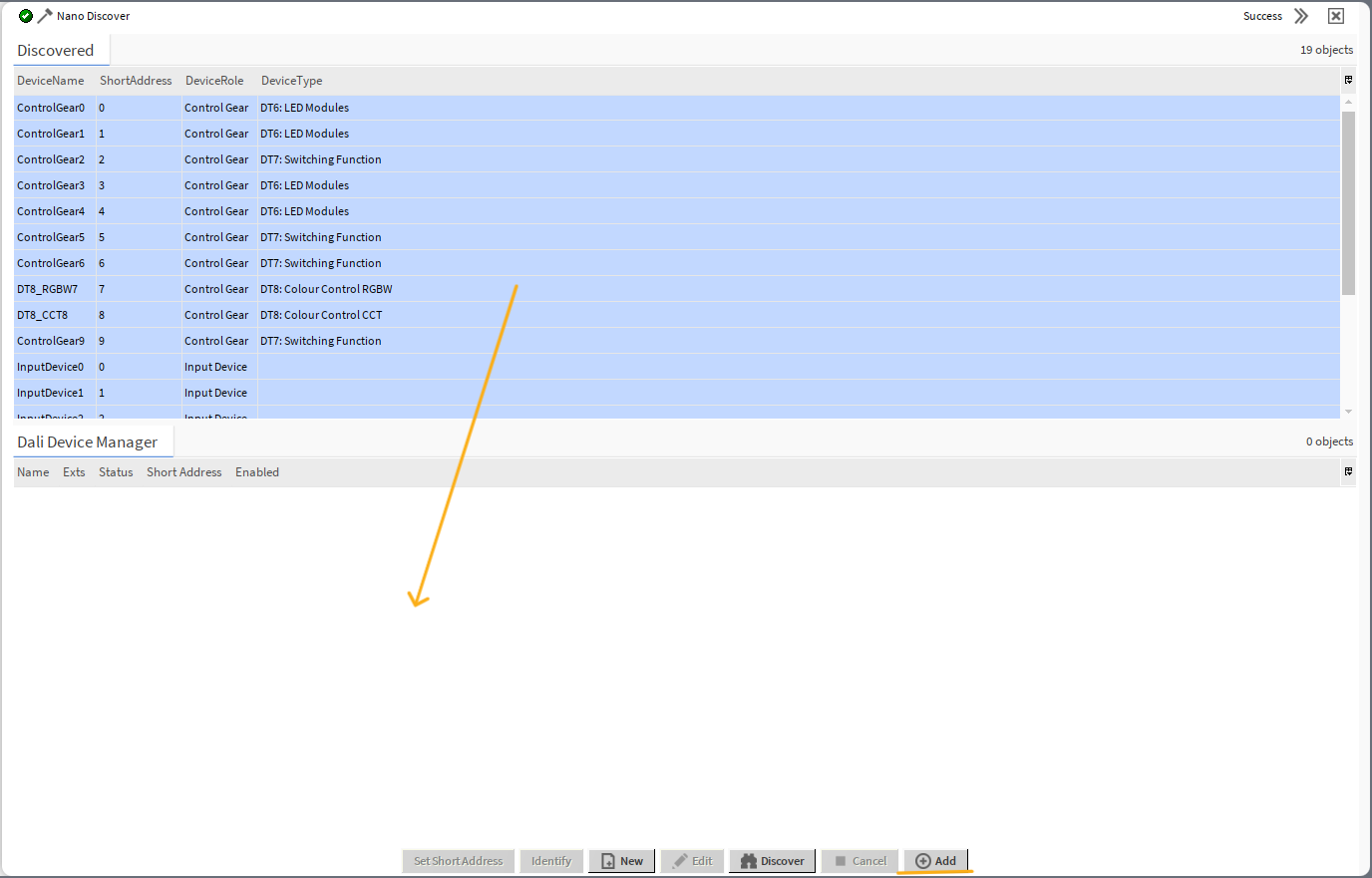
Task: Select the InputDevice1 row
Action: (x=677, y=393)
